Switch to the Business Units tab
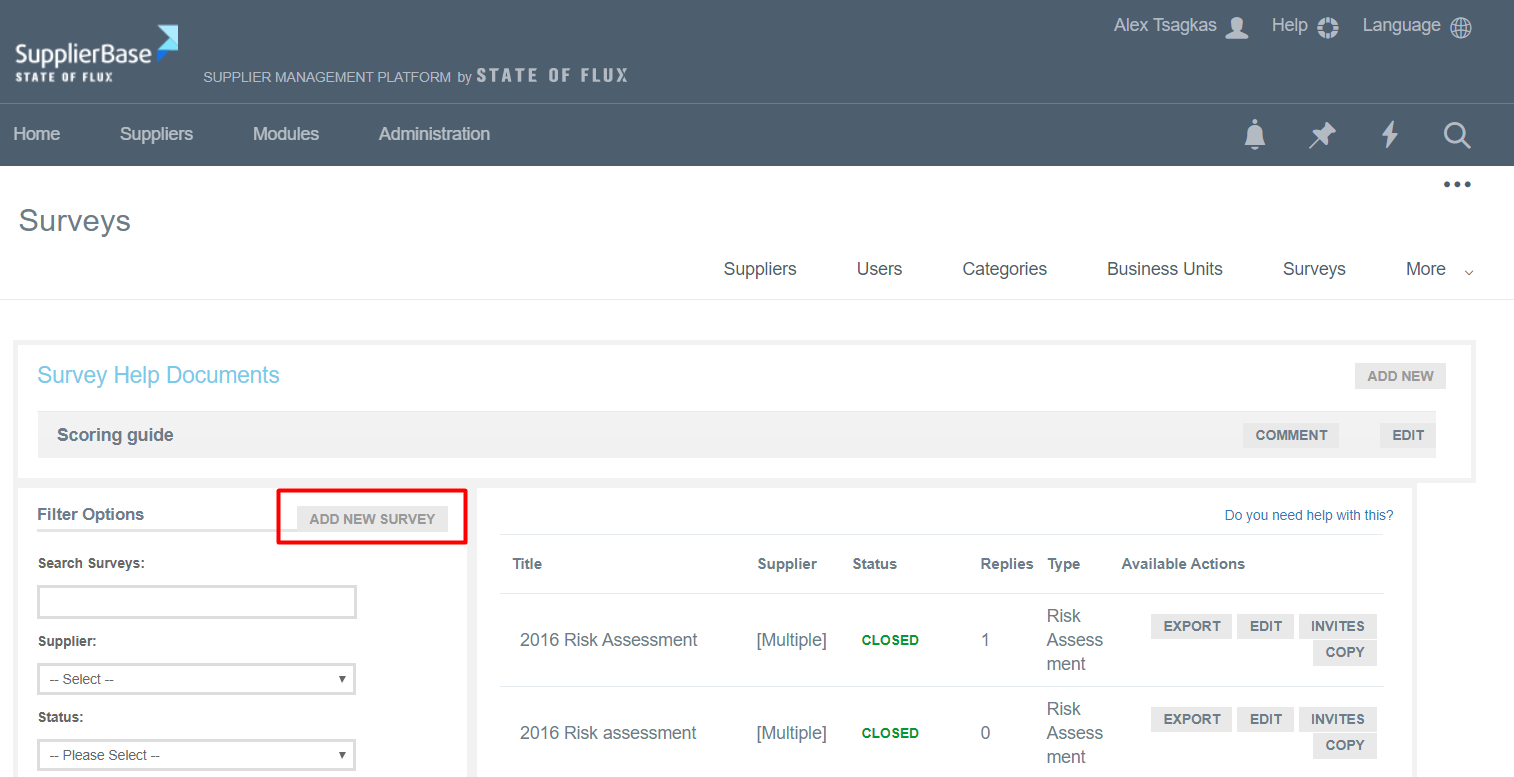1514x777 pixels. [1164, 268]
